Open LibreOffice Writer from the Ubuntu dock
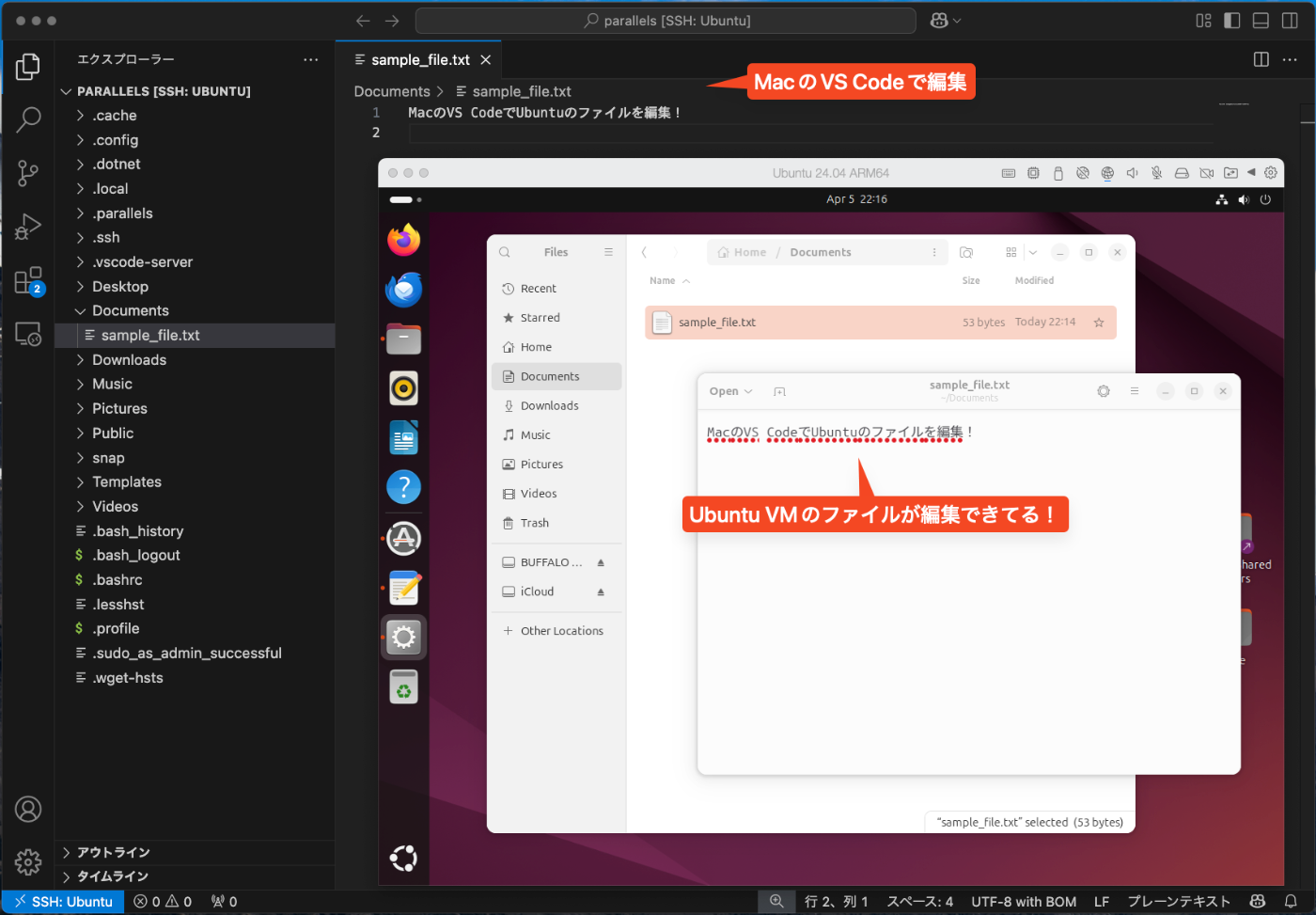This screenshot has height=915, width=1316. [404, 437]
